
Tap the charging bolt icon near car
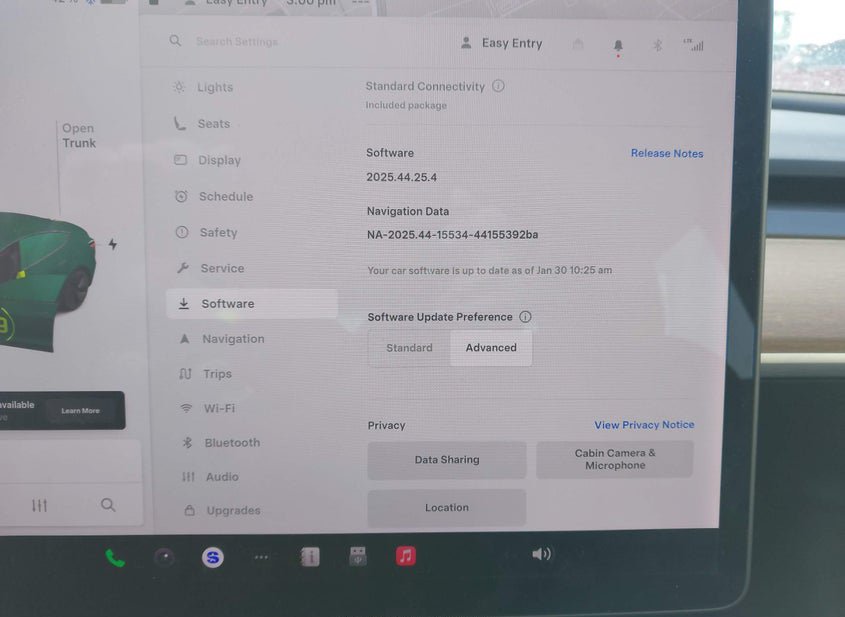(113, 244)
